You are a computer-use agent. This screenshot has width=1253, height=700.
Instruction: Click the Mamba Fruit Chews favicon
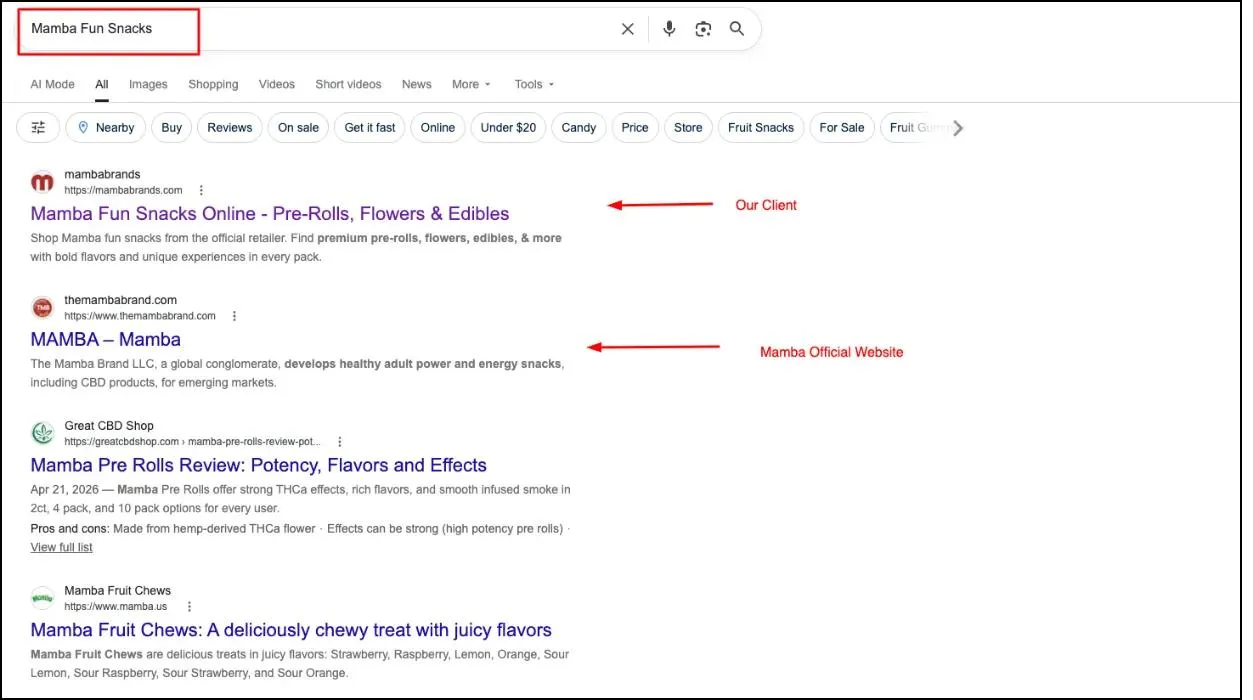42,598
